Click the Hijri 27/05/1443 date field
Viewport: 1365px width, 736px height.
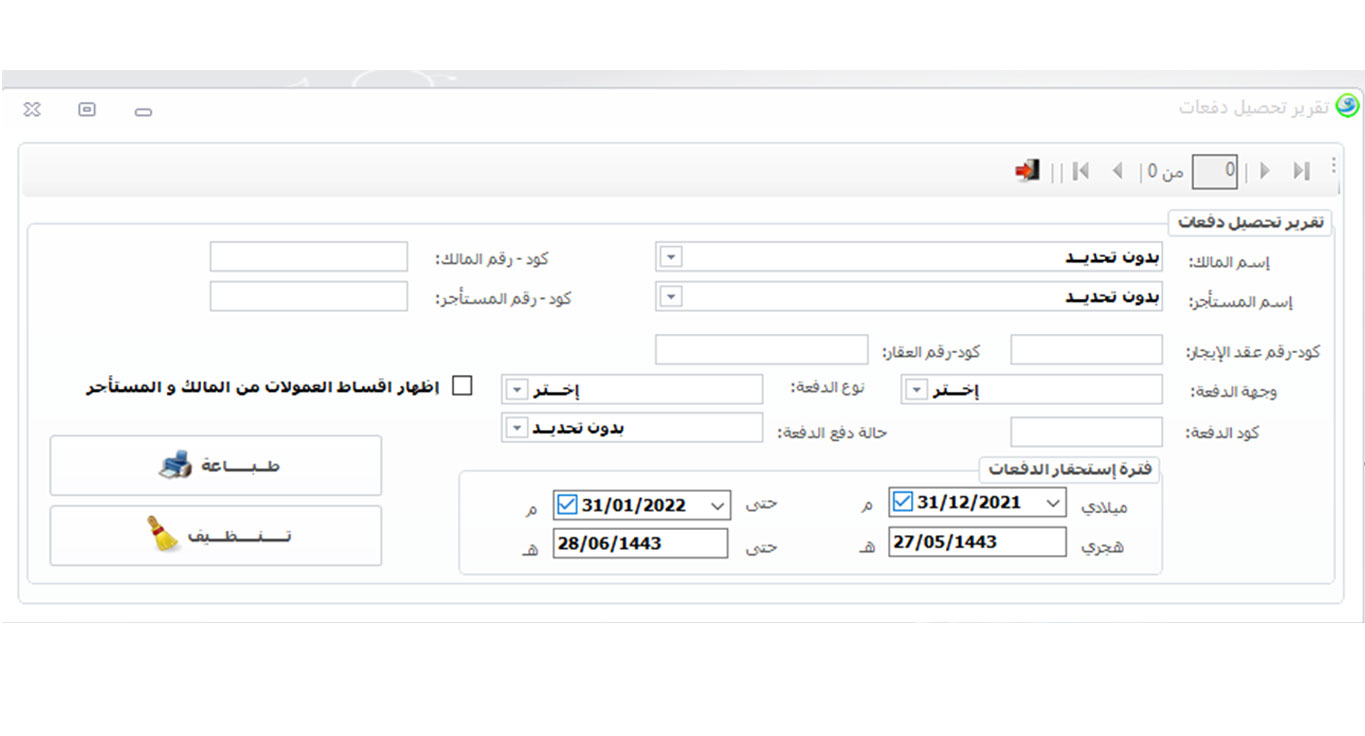click(x=977, y=542)
